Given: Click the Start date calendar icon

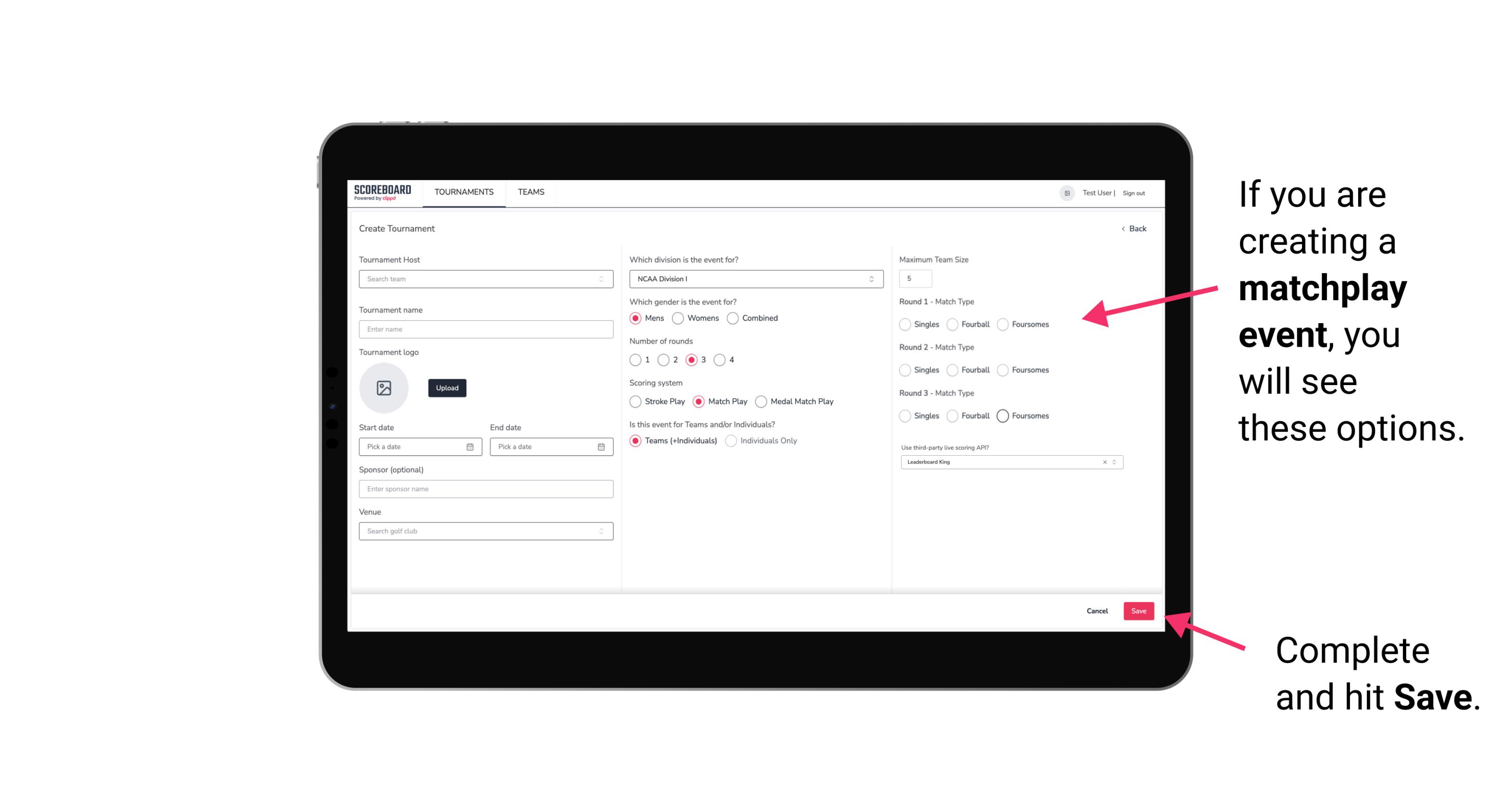Looking at the screenshot, I should (470, 446).
